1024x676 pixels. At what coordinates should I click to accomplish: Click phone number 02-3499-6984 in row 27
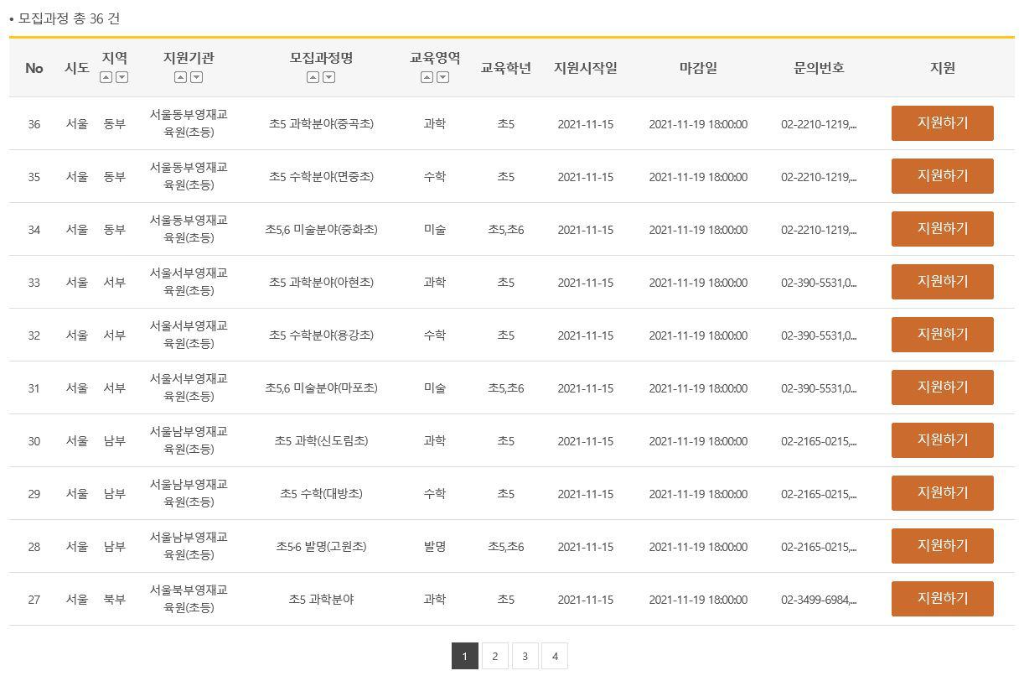click(819, 600)
